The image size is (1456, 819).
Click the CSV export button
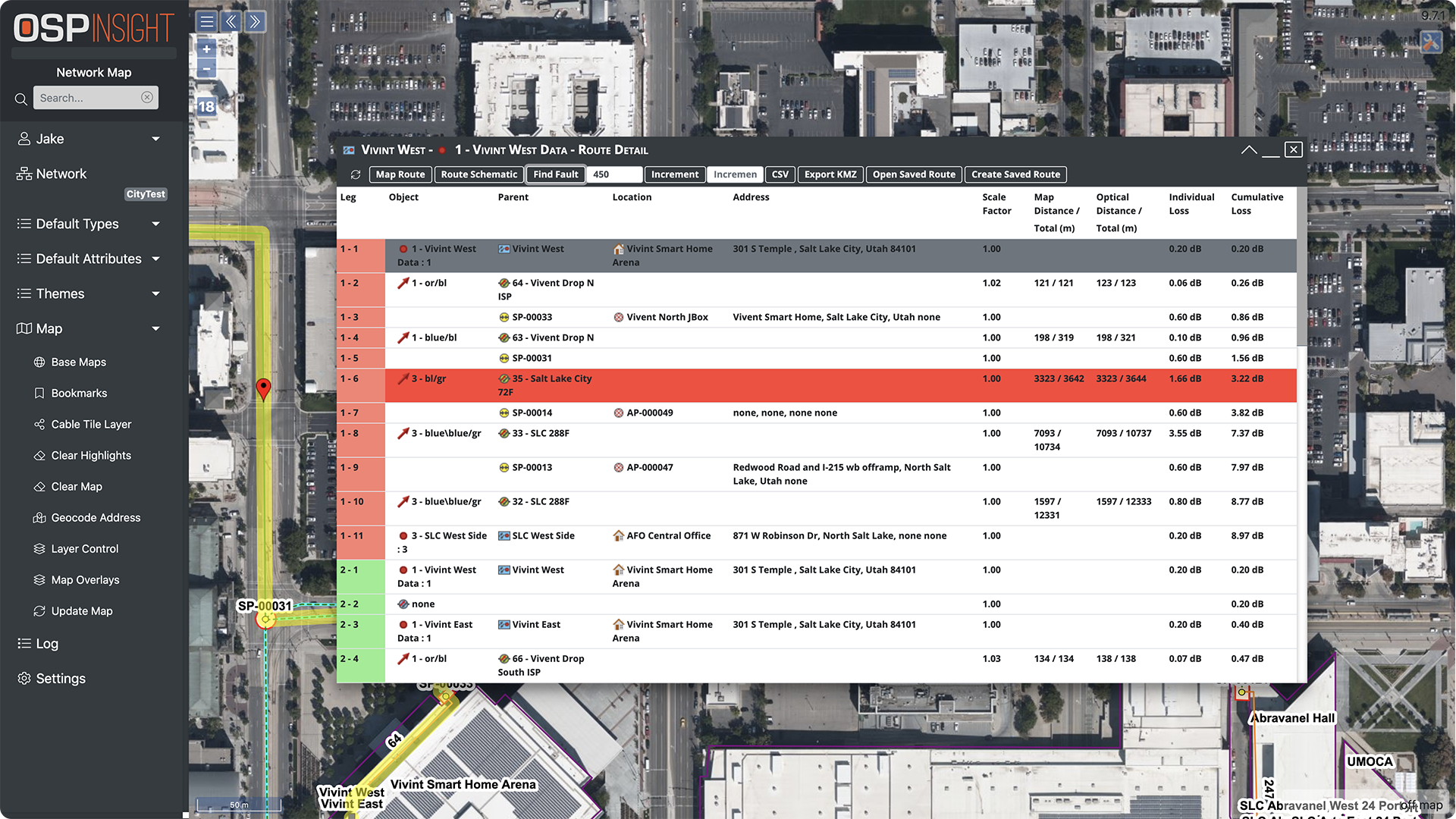780,174
